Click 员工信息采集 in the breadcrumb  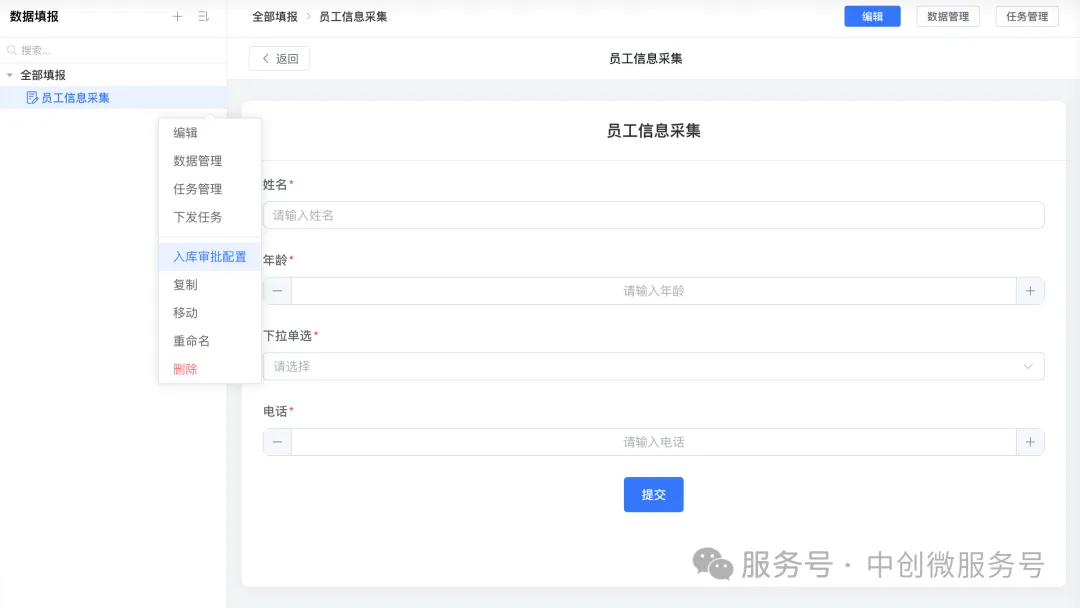(x=353, y=17)
